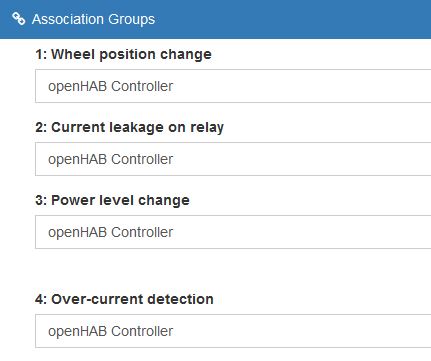The image size is (431, 361).
Task: Open the Current leakage on relay field
Action: 233,159
